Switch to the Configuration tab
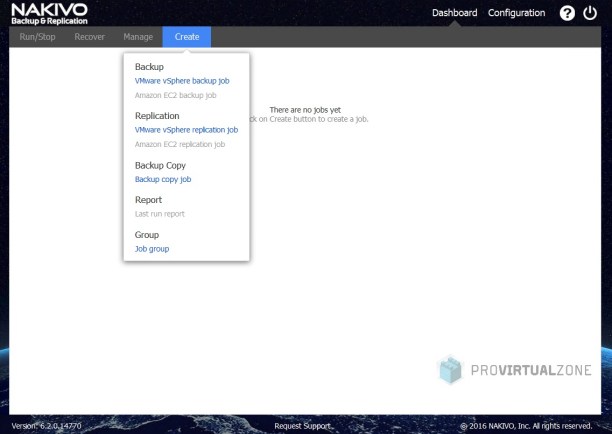The width and height of the screenshot is (612, 434). pos(516,13)
